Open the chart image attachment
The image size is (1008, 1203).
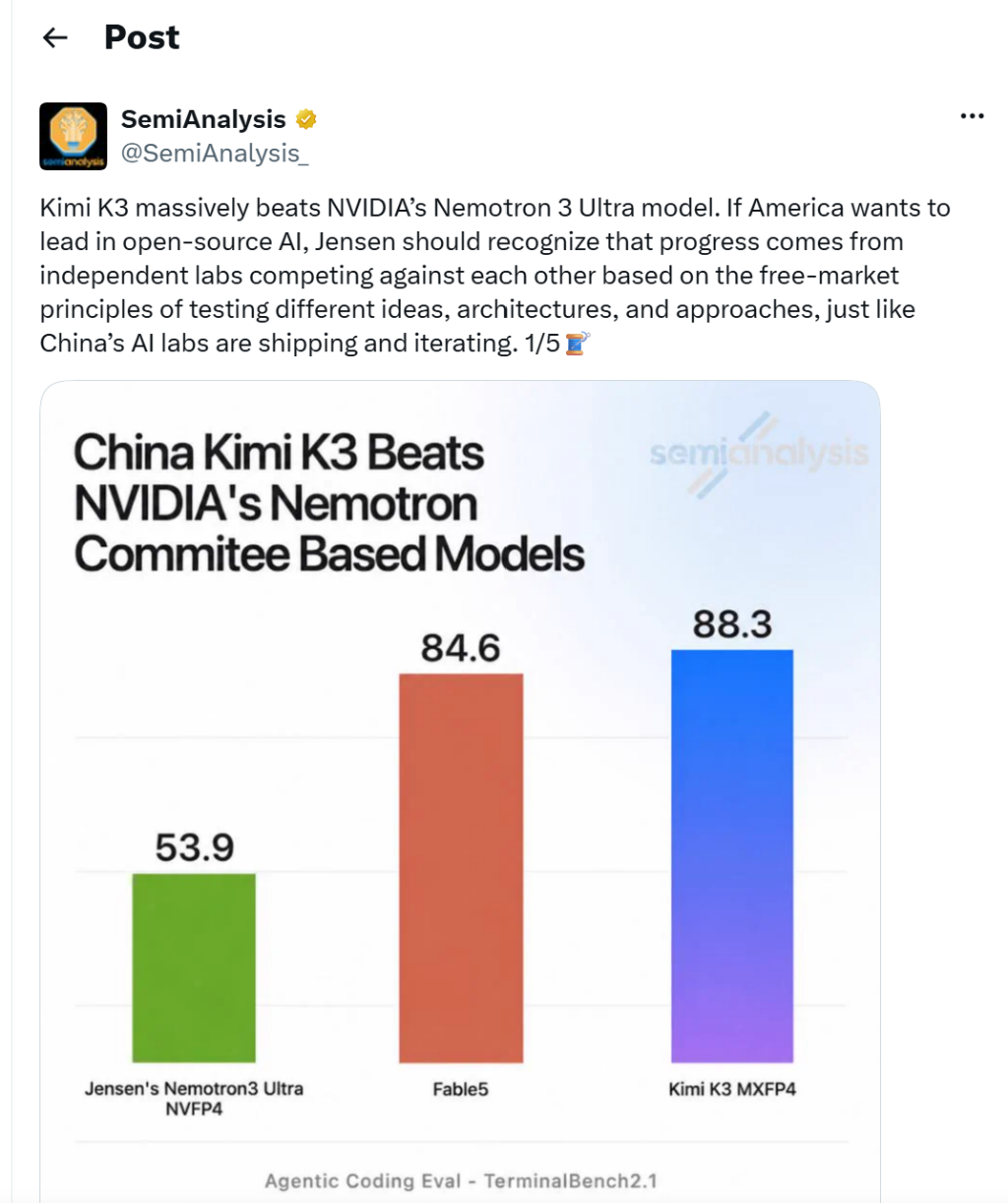coord(460,791)
